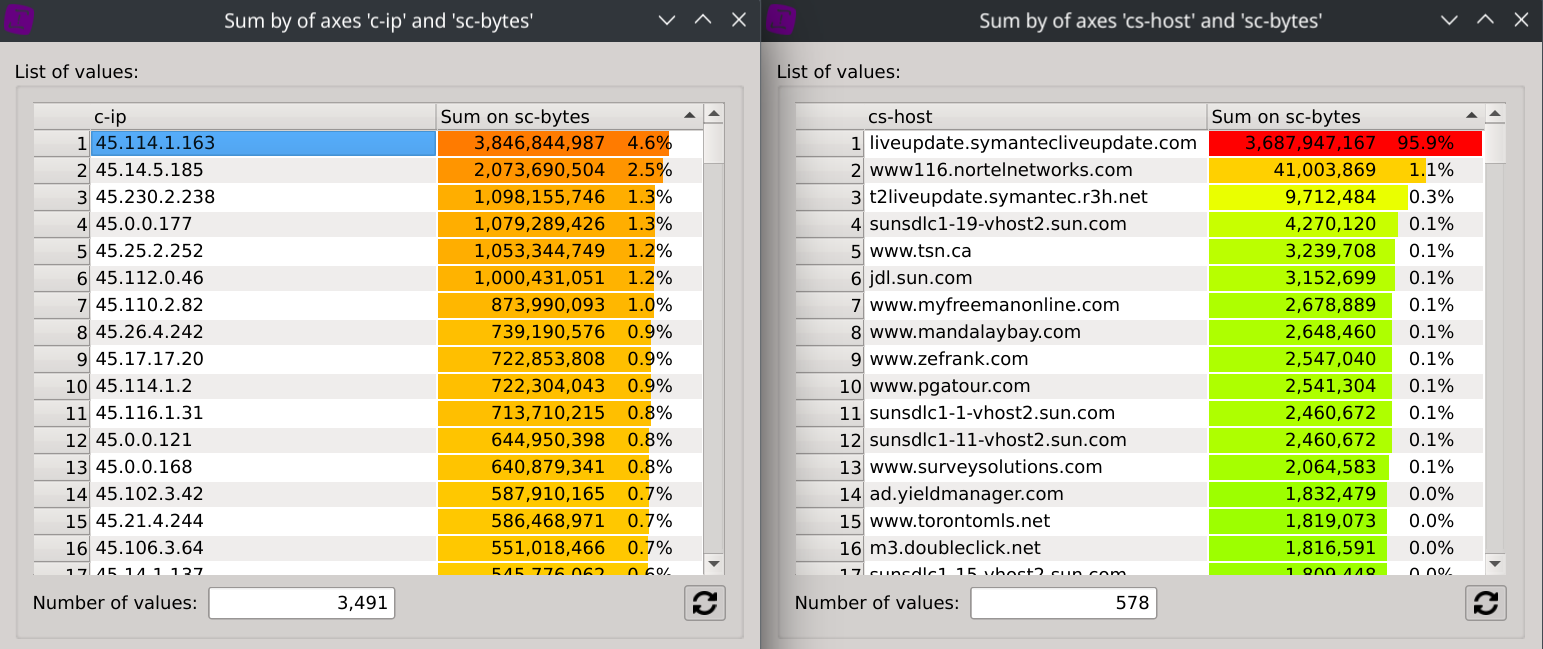Click the 'Number of values' field showing 3,491
Screen dimensions: 1543x649
[301, 603]
